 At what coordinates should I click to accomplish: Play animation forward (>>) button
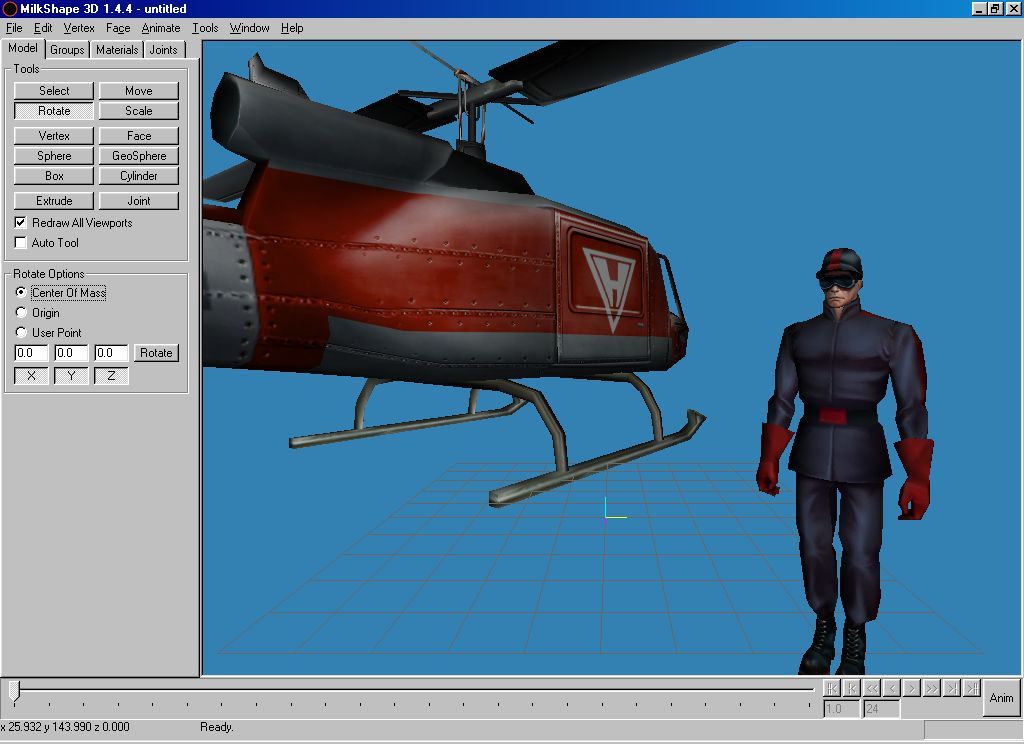pyautogui.click(x=932, y=688)
